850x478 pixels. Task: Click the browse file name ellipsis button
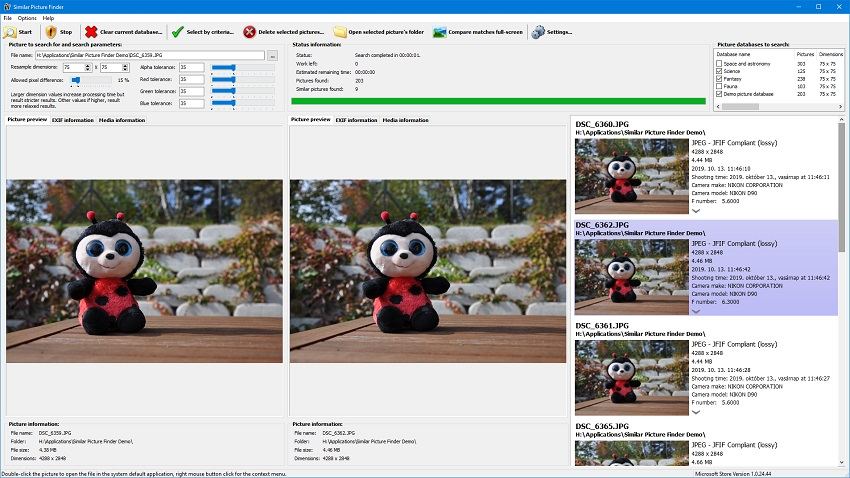(272, 55)
